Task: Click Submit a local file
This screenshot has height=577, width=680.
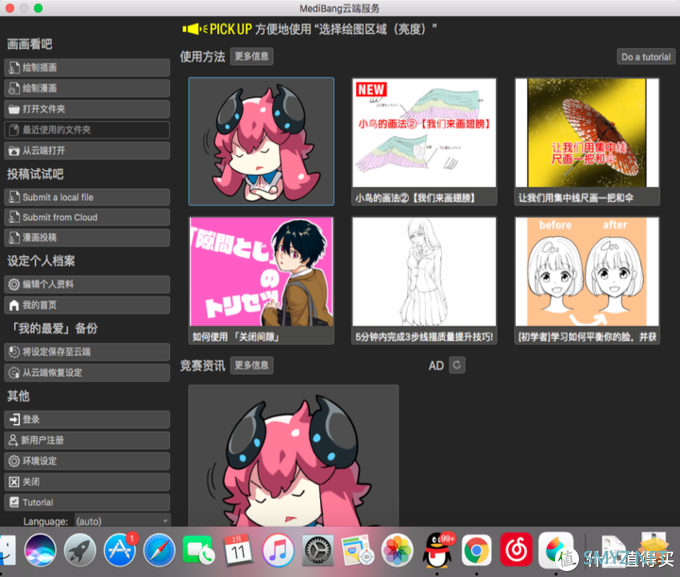Action: pos(87,197)
